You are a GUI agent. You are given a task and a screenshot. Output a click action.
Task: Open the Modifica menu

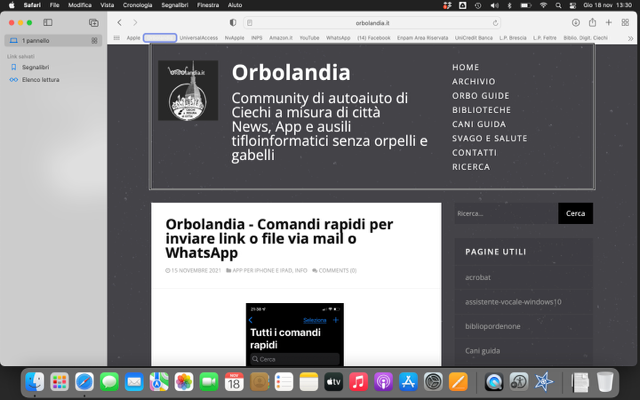click(x=80, y=5)
